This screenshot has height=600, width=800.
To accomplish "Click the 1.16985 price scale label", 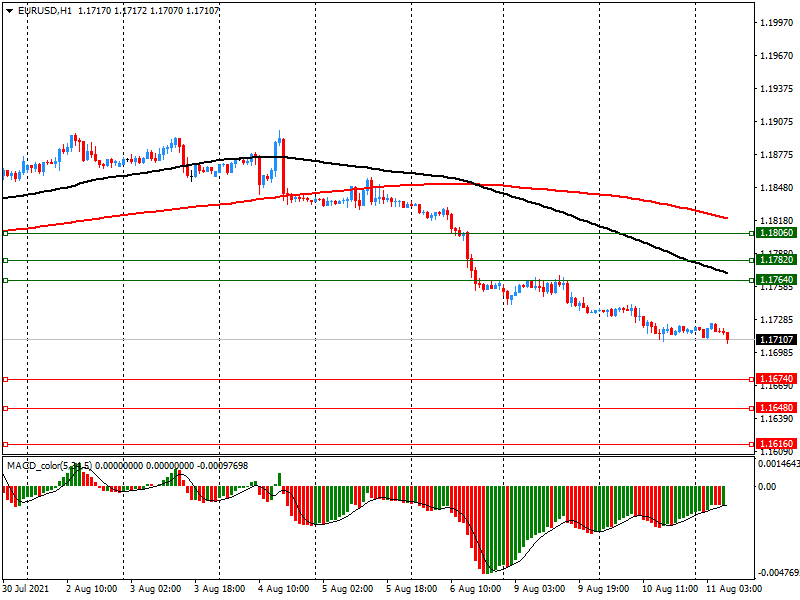I will coord(777,353).
